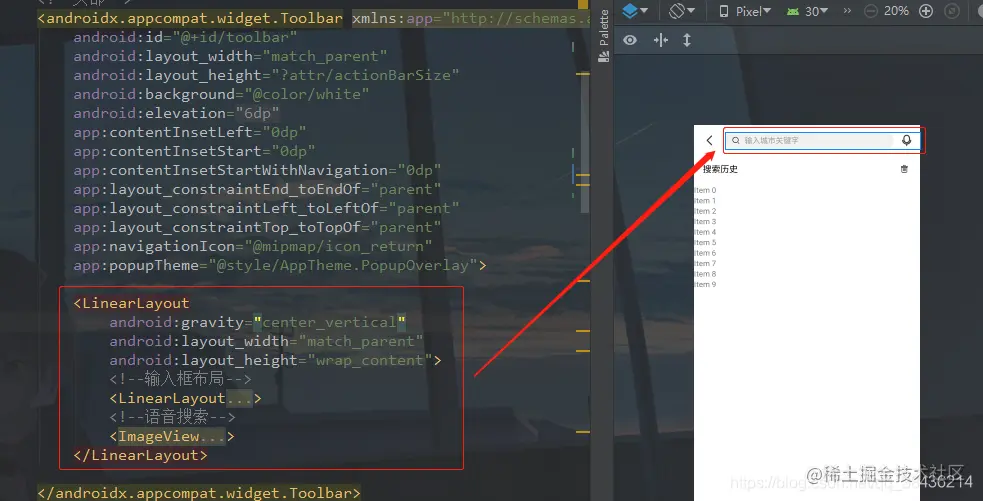The height and width of the screenshot is (501, 983).
Task: Toggle the eye view options icon
Action: (x=630, y=40)
